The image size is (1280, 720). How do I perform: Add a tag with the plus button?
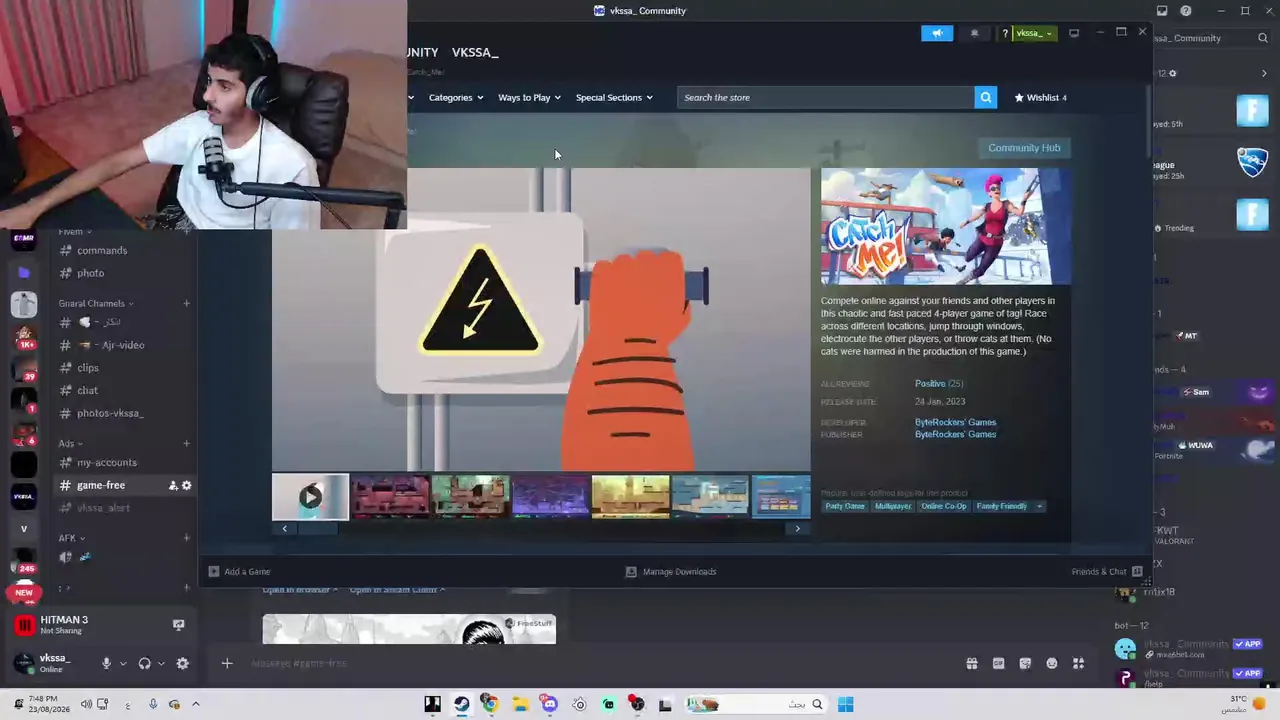click(1039, 506)
